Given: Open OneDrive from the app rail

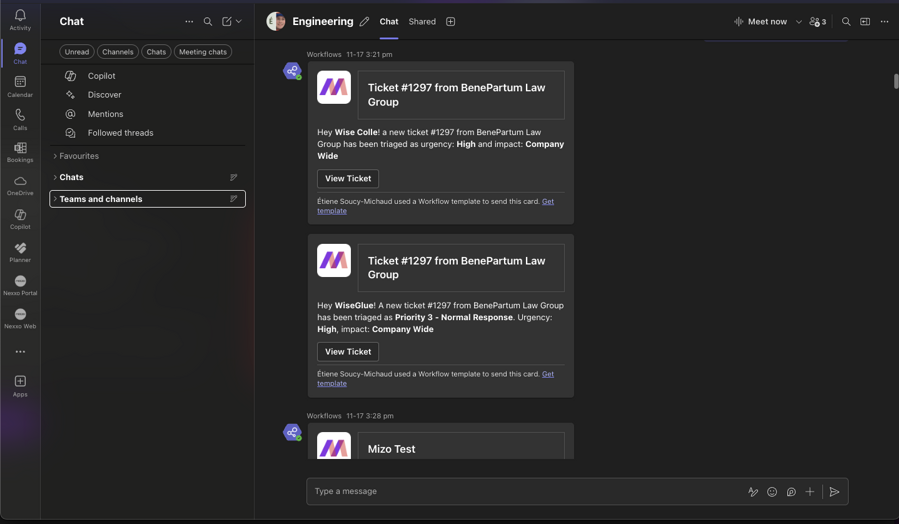Looking at the screenshot, I should click(20, 185).
